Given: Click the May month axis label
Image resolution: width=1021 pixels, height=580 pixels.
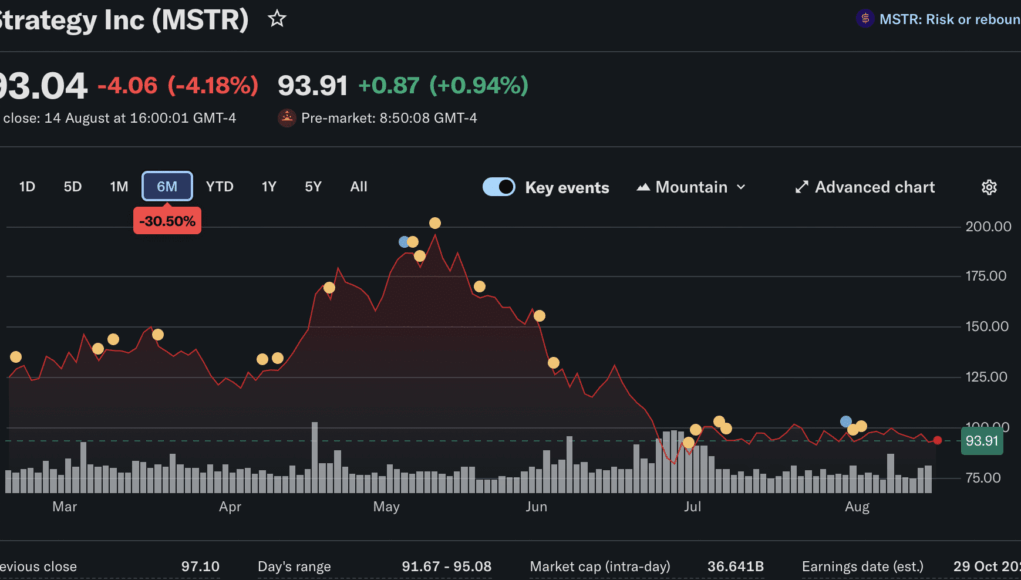Looking at the screenshot, I should (x=386, y=506).
